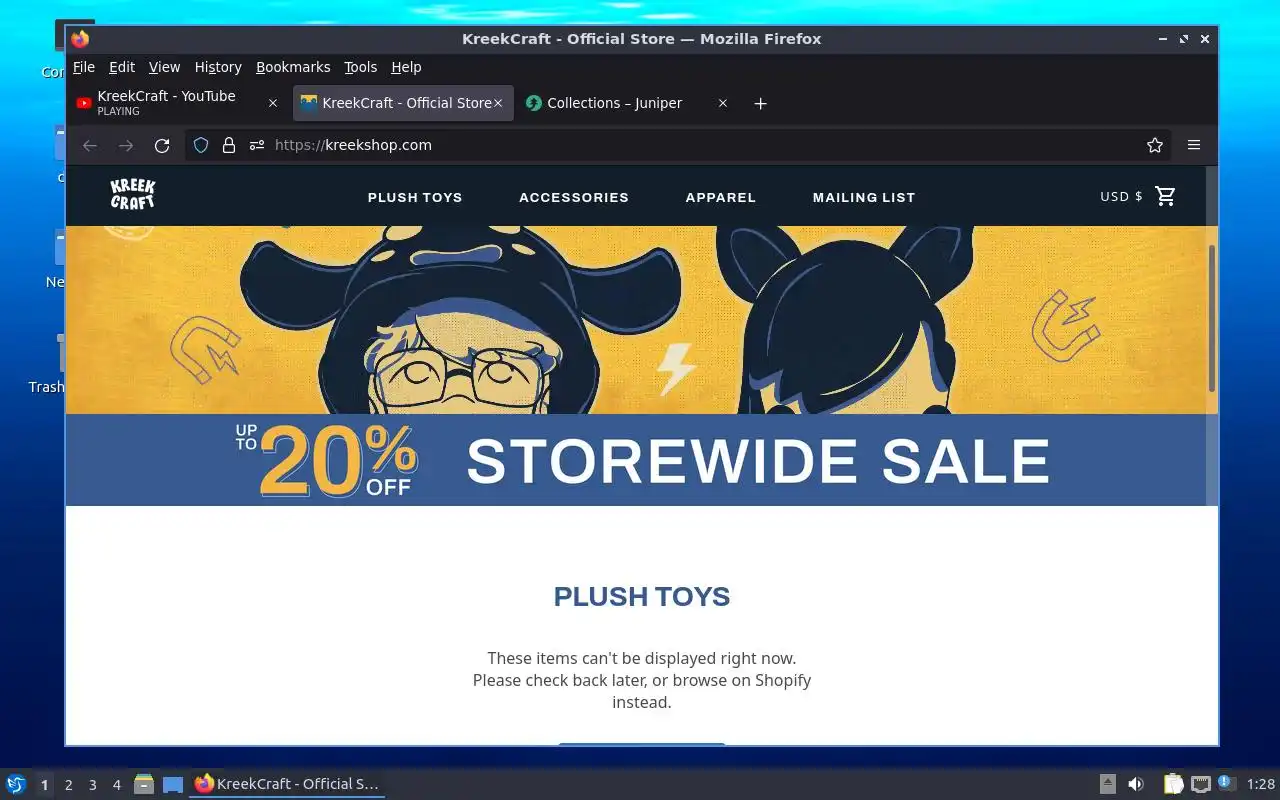Image resolution: width=1280 pixels, height=800 pixels.
Task: Switch to workspace 2 in taskbar
Action: pos(68,785)
